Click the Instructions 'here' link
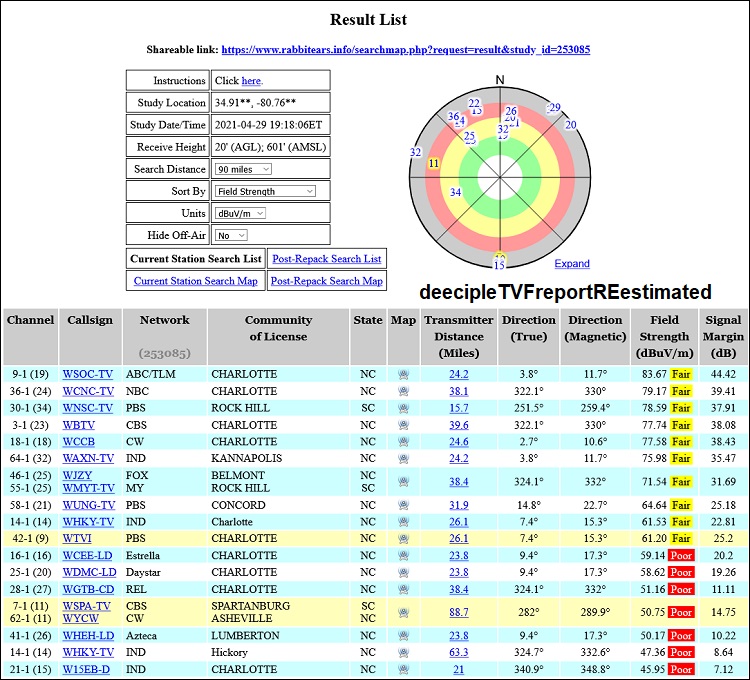Viewport: 750px width, 680px height. click(251, 81)
